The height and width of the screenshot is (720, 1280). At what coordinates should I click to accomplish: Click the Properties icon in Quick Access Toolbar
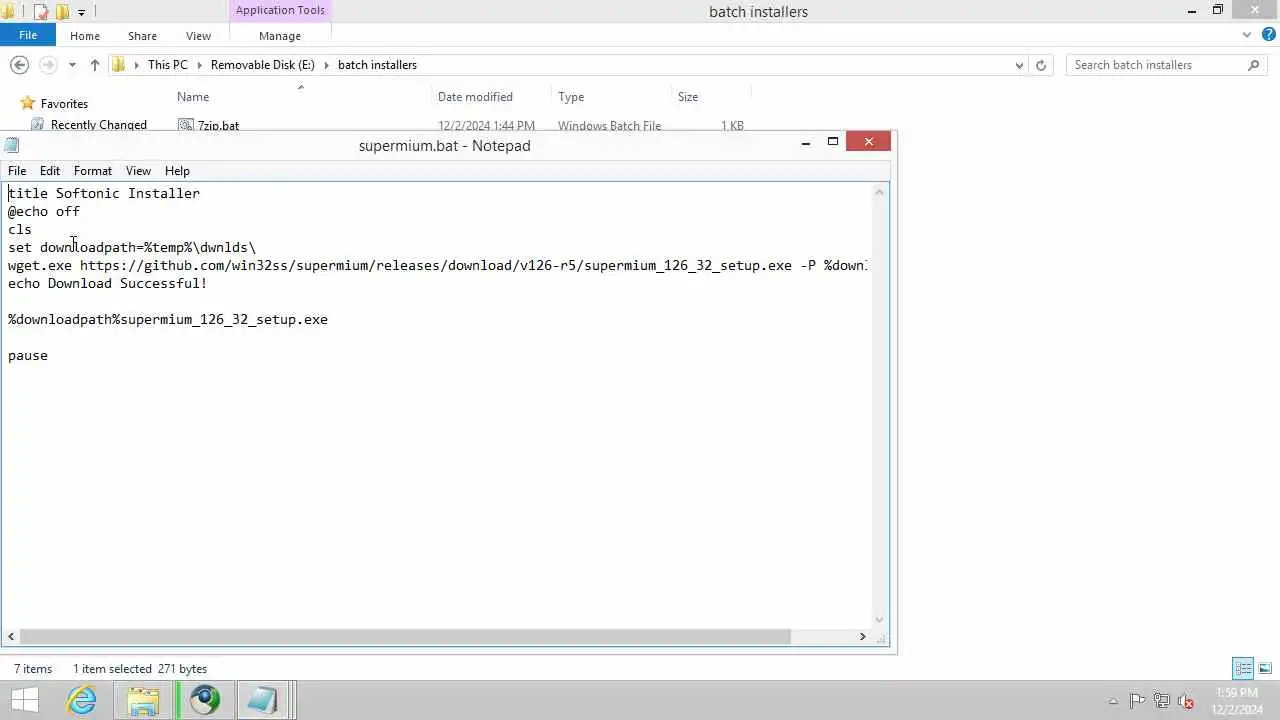[x=42, y=12]
